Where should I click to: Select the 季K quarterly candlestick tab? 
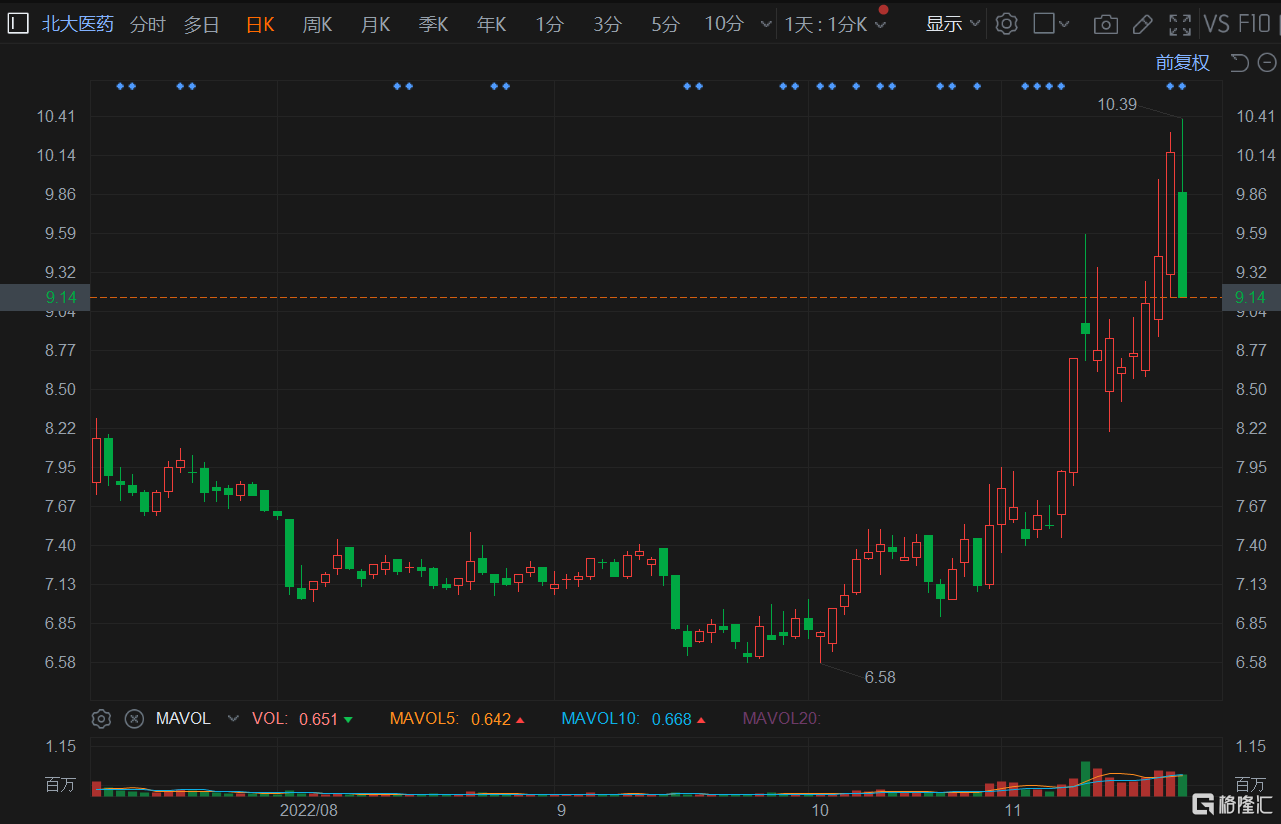click(x=434, y=25)
